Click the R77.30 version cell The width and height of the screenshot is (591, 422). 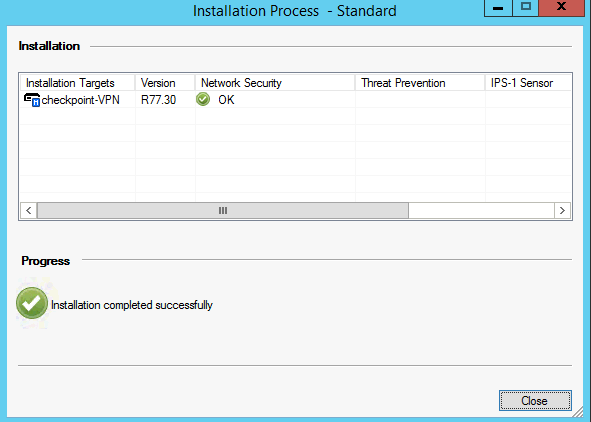[x=158, y=100]
